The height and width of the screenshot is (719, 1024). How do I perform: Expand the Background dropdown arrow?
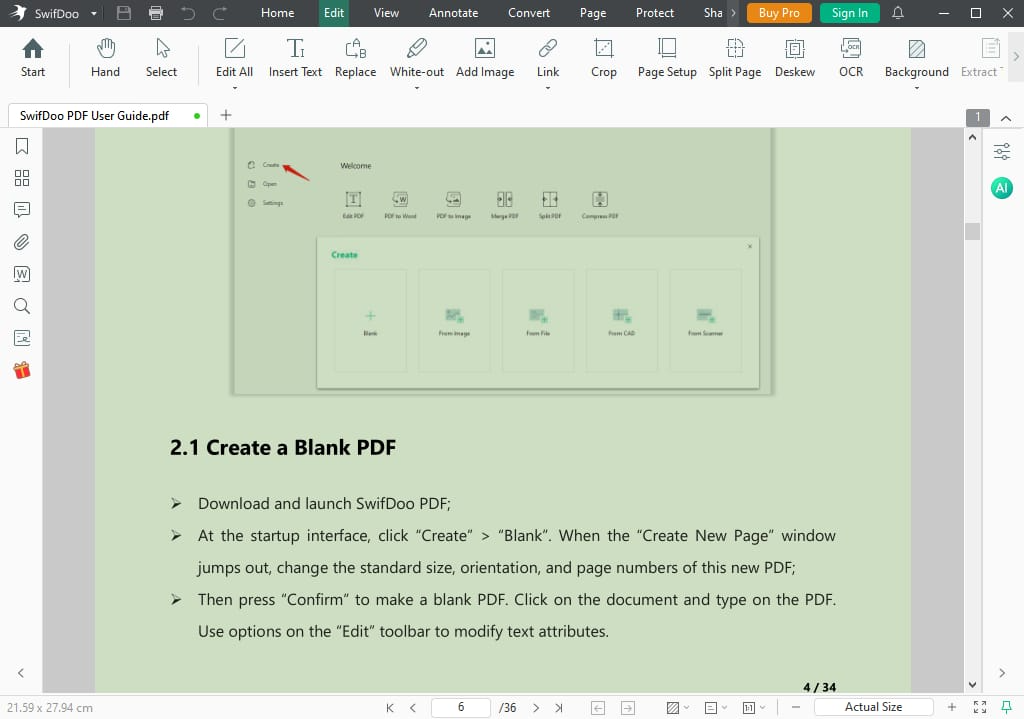coord(916,88)
